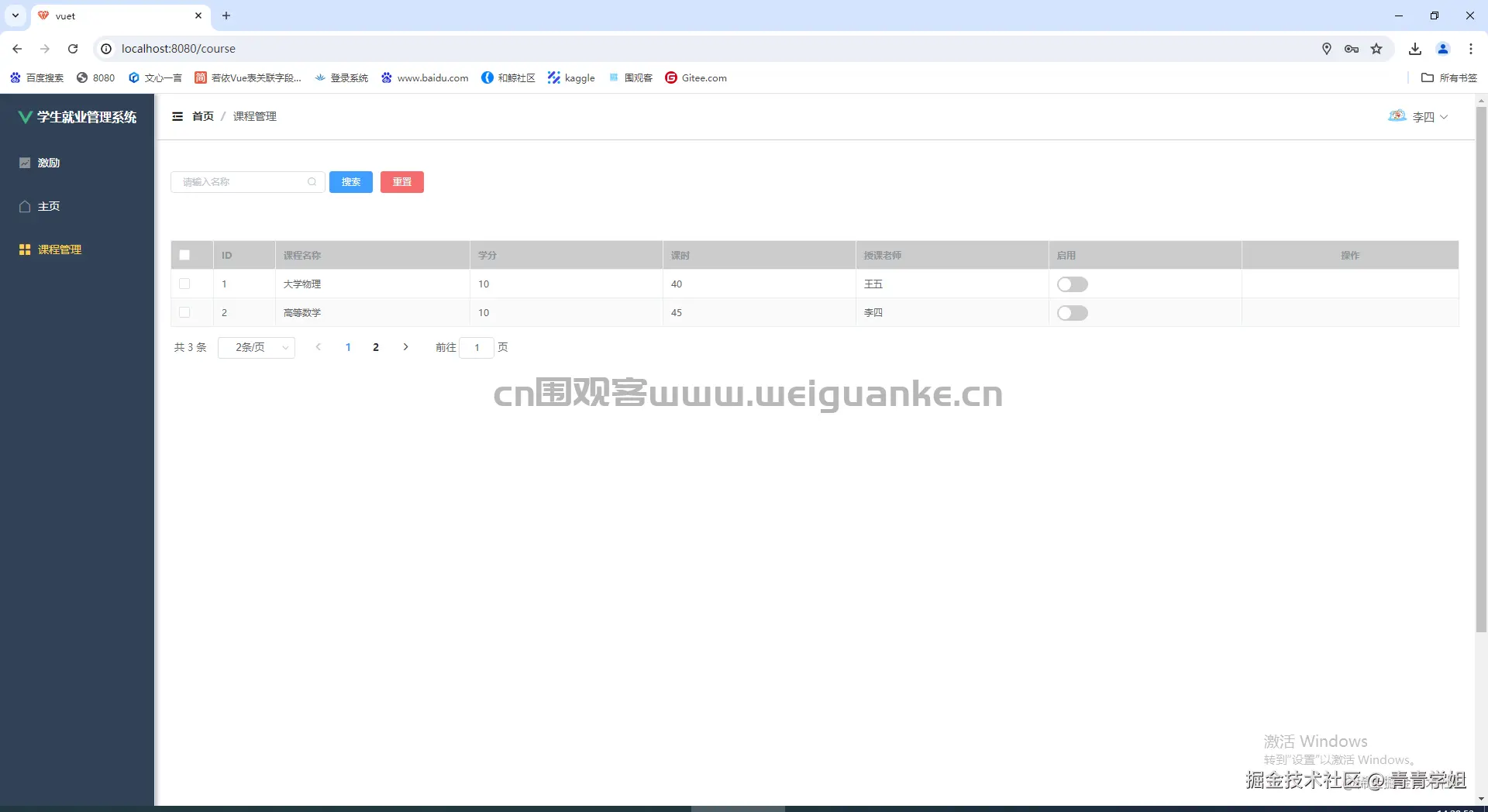
Task: Click the 首页 breadcrumb link
Action: click(203, 116)
